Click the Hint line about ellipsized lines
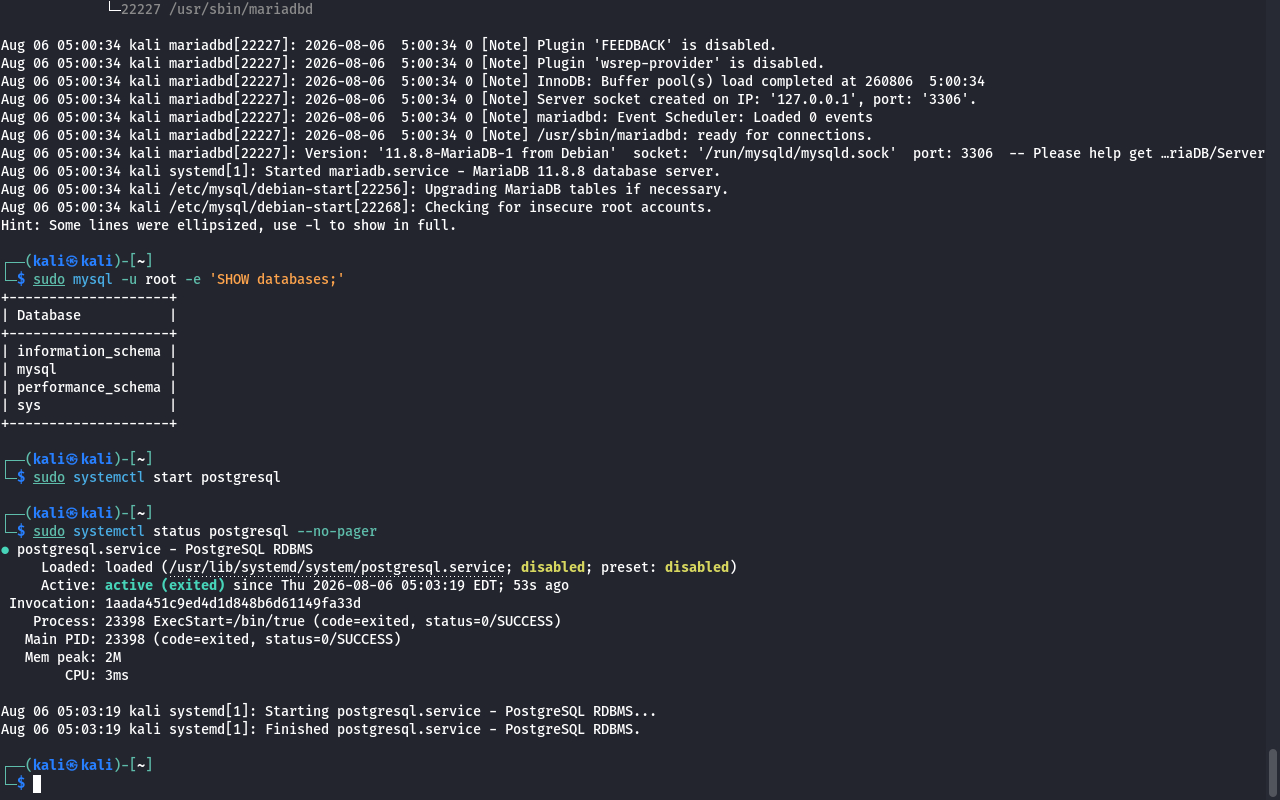This screenshot has height=800, width=1280. (229, 225)
